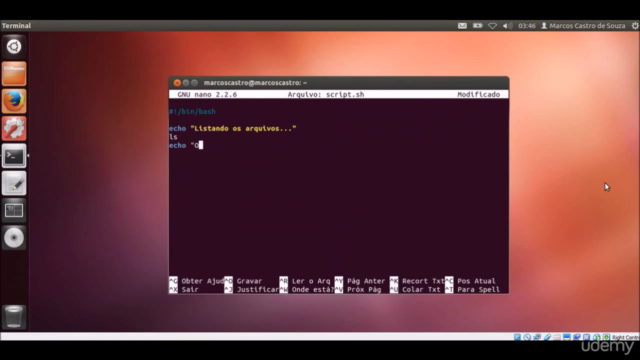
Task: Click '^T Para Spell' nano shortcut
Action: pyautogui.click(x=472, y=290)
